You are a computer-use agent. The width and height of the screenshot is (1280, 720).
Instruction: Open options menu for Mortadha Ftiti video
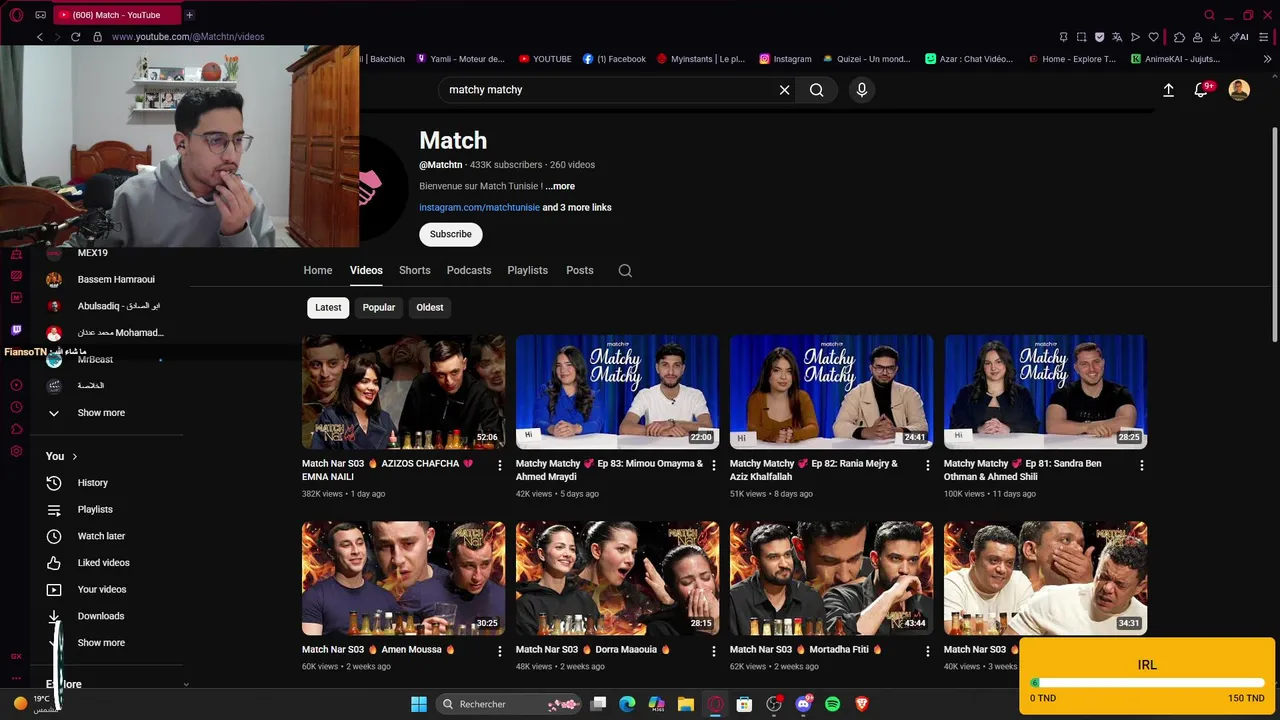928,651
